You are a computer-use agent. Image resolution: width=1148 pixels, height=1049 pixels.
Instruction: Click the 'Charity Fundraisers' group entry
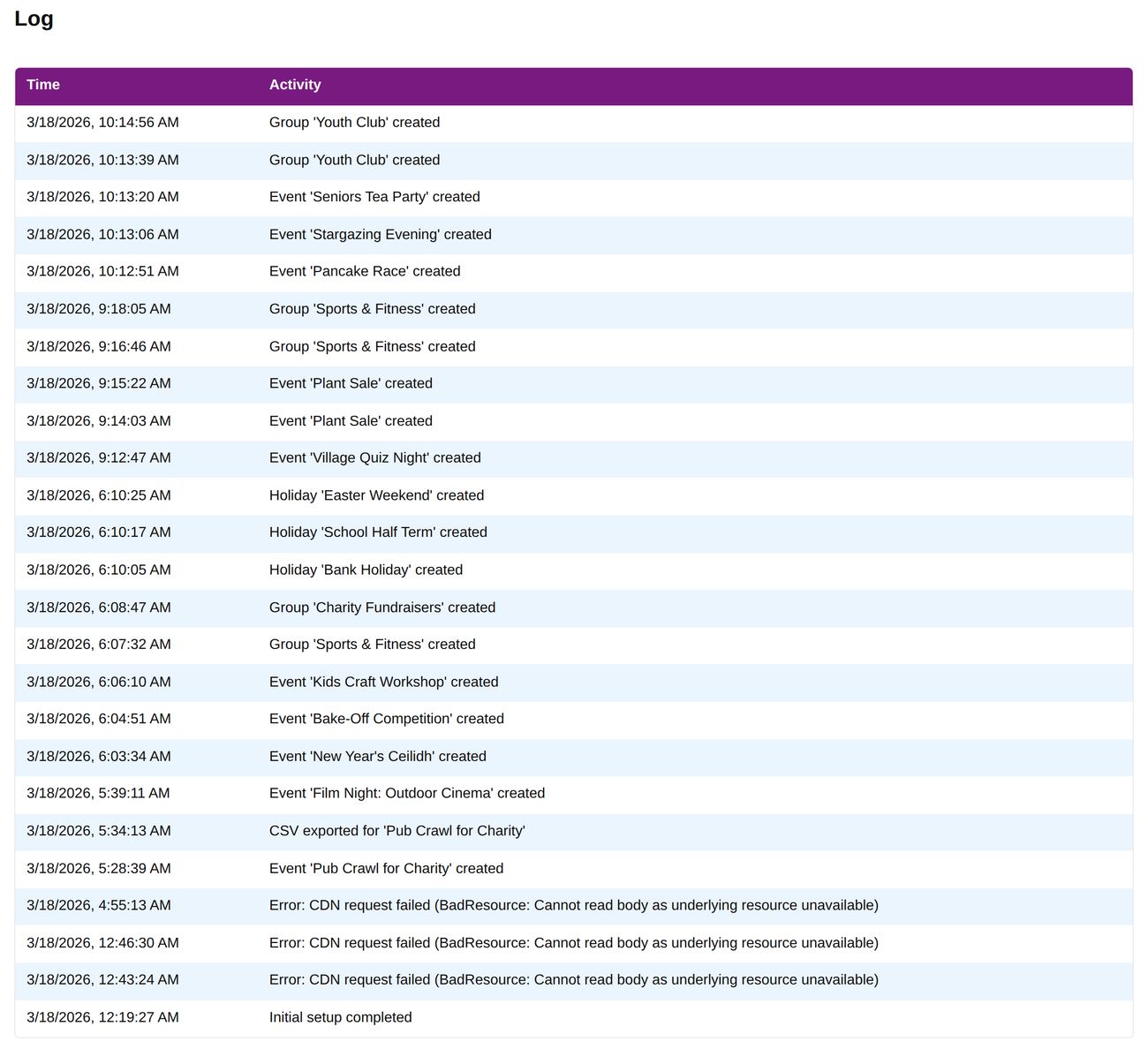tap(382, 608)
